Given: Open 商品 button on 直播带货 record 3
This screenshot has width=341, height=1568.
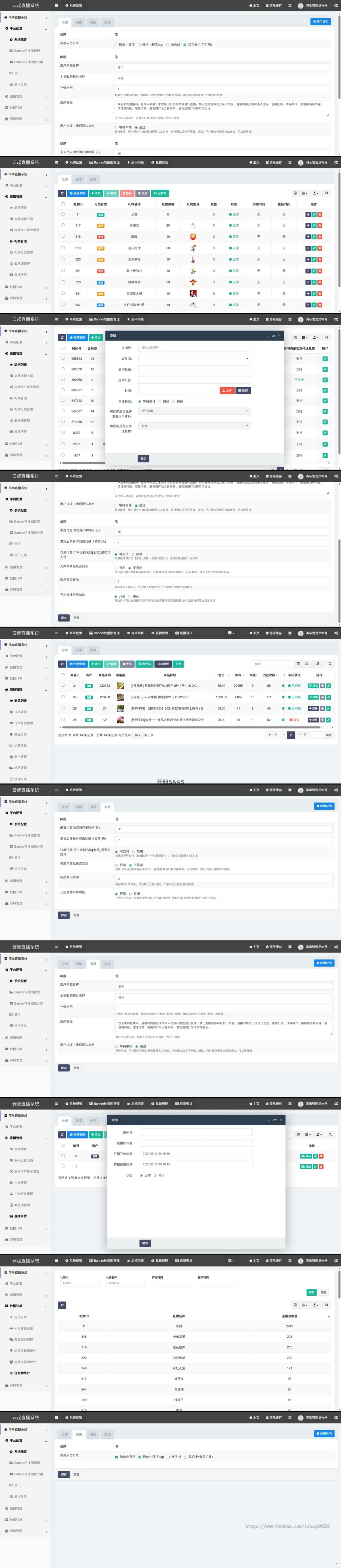Looking at the screenshot, I should pyautogui.click(x=306, y=1155).
